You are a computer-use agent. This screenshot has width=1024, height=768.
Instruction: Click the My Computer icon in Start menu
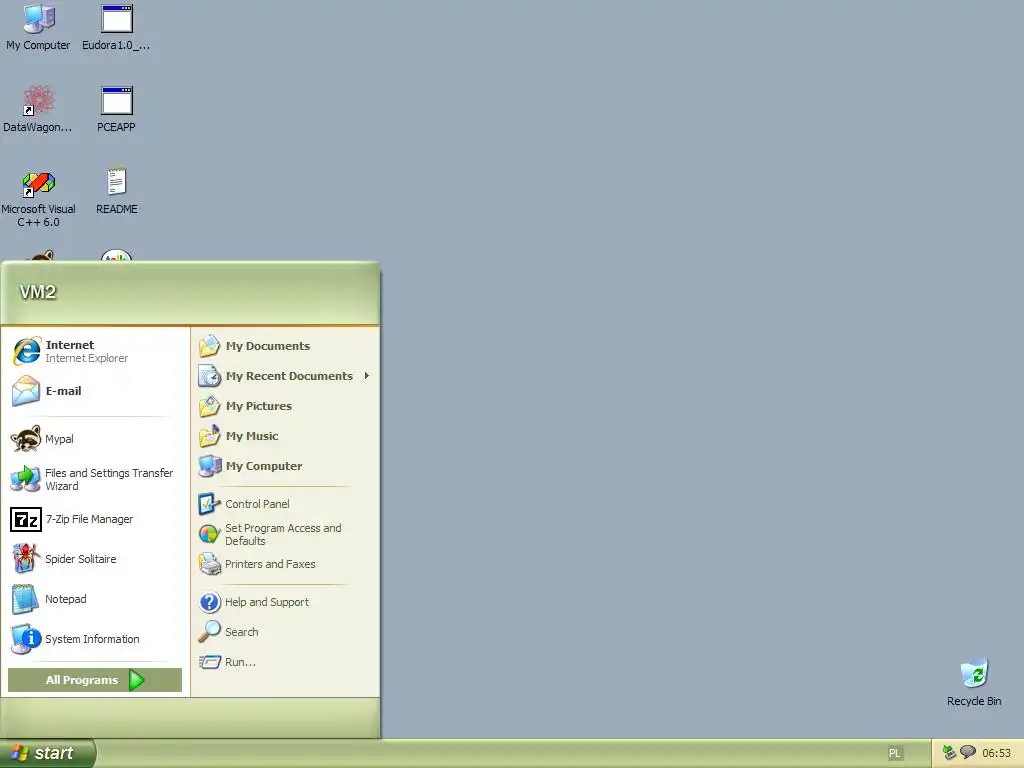(x=210, y=466)
